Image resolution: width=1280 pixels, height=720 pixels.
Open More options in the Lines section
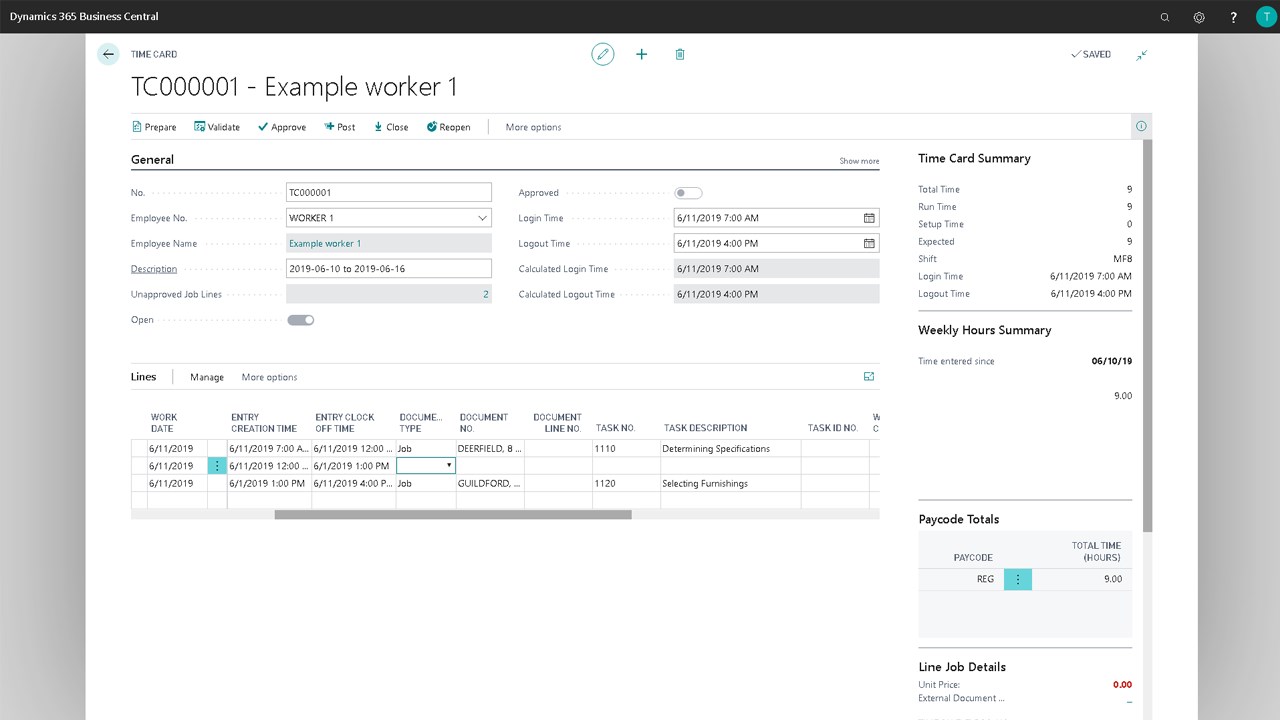[x=269, y=377]
